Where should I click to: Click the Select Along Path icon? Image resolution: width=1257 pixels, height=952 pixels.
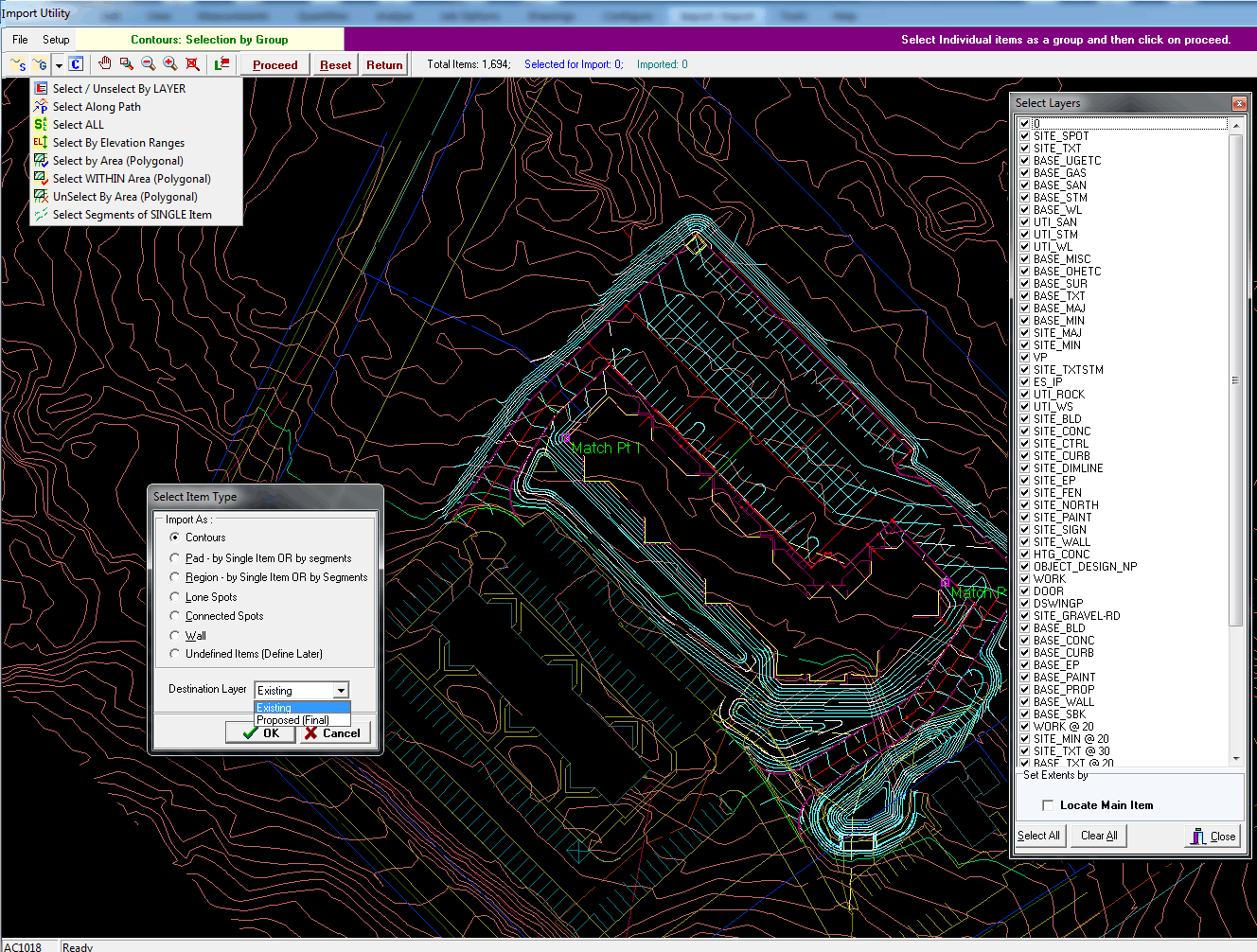coord(41,106)
